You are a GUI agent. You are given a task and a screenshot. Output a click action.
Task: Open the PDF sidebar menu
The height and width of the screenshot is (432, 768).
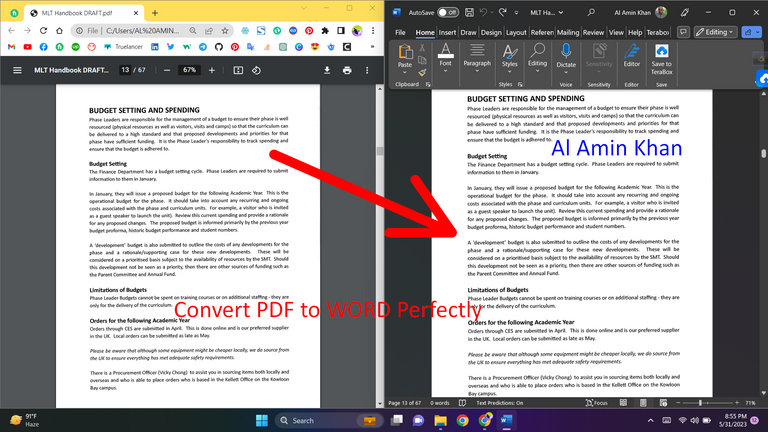17,70
